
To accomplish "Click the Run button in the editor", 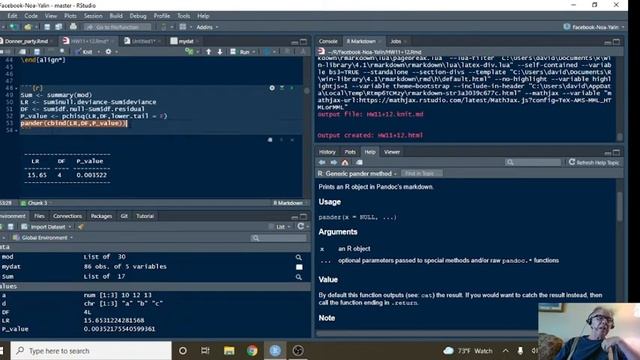I will [240, 52].
